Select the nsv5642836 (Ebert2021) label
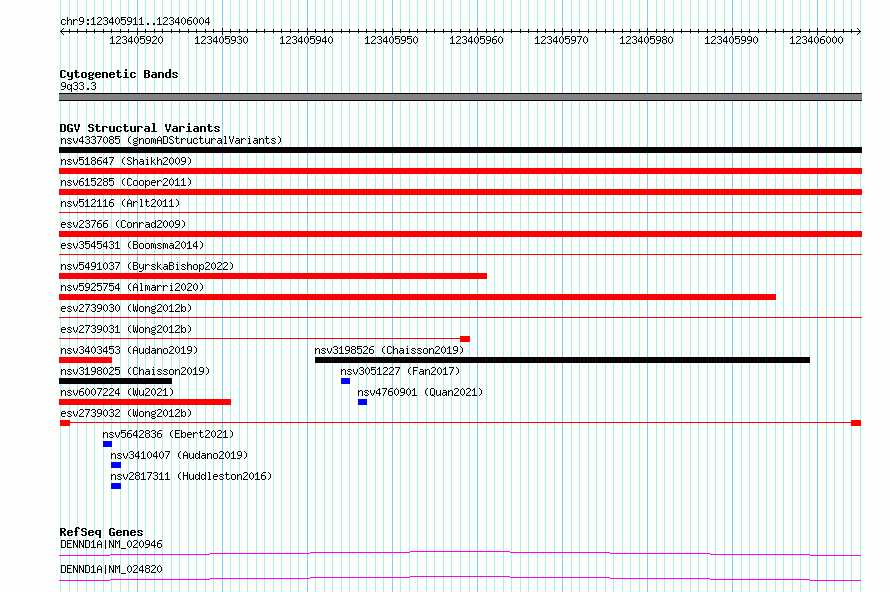Viewport: 890px width, 592px height. pyautogui.click(x=168, y=434)
